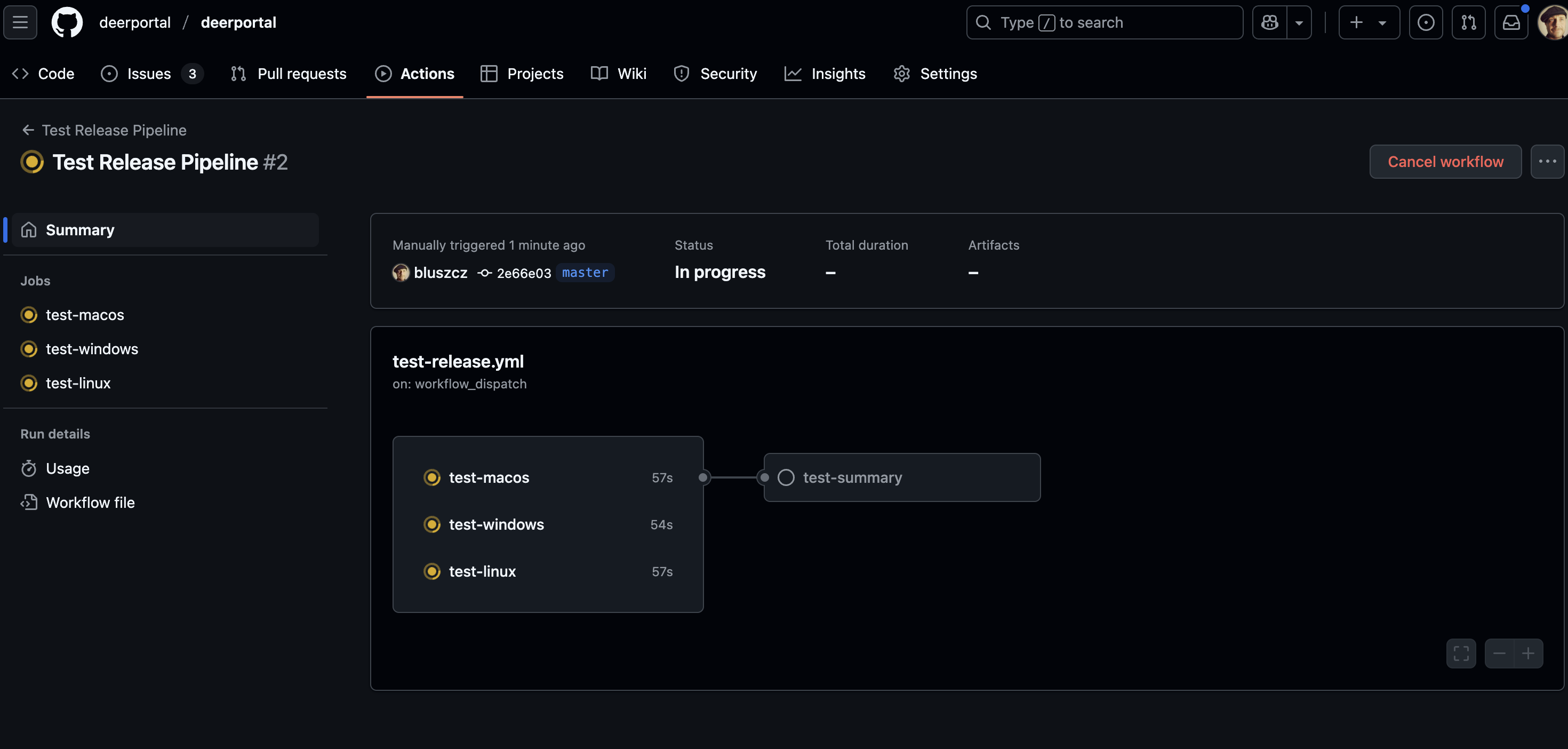Open your pull requests icon in header
This screenshot has width=1568, height=749.
[x=1468, y=22]
